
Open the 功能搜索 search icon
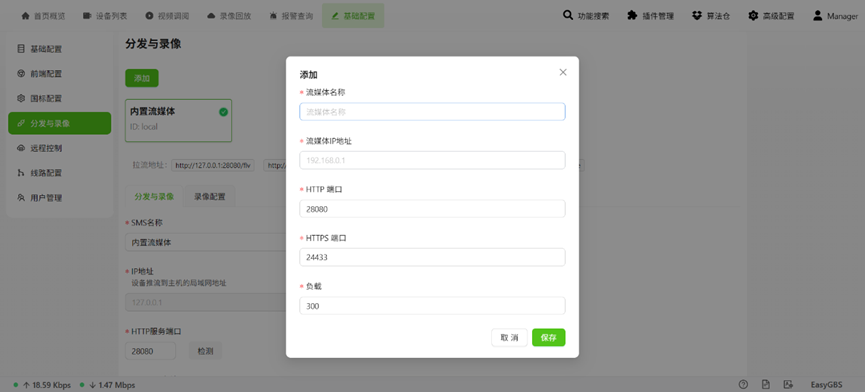568,15
